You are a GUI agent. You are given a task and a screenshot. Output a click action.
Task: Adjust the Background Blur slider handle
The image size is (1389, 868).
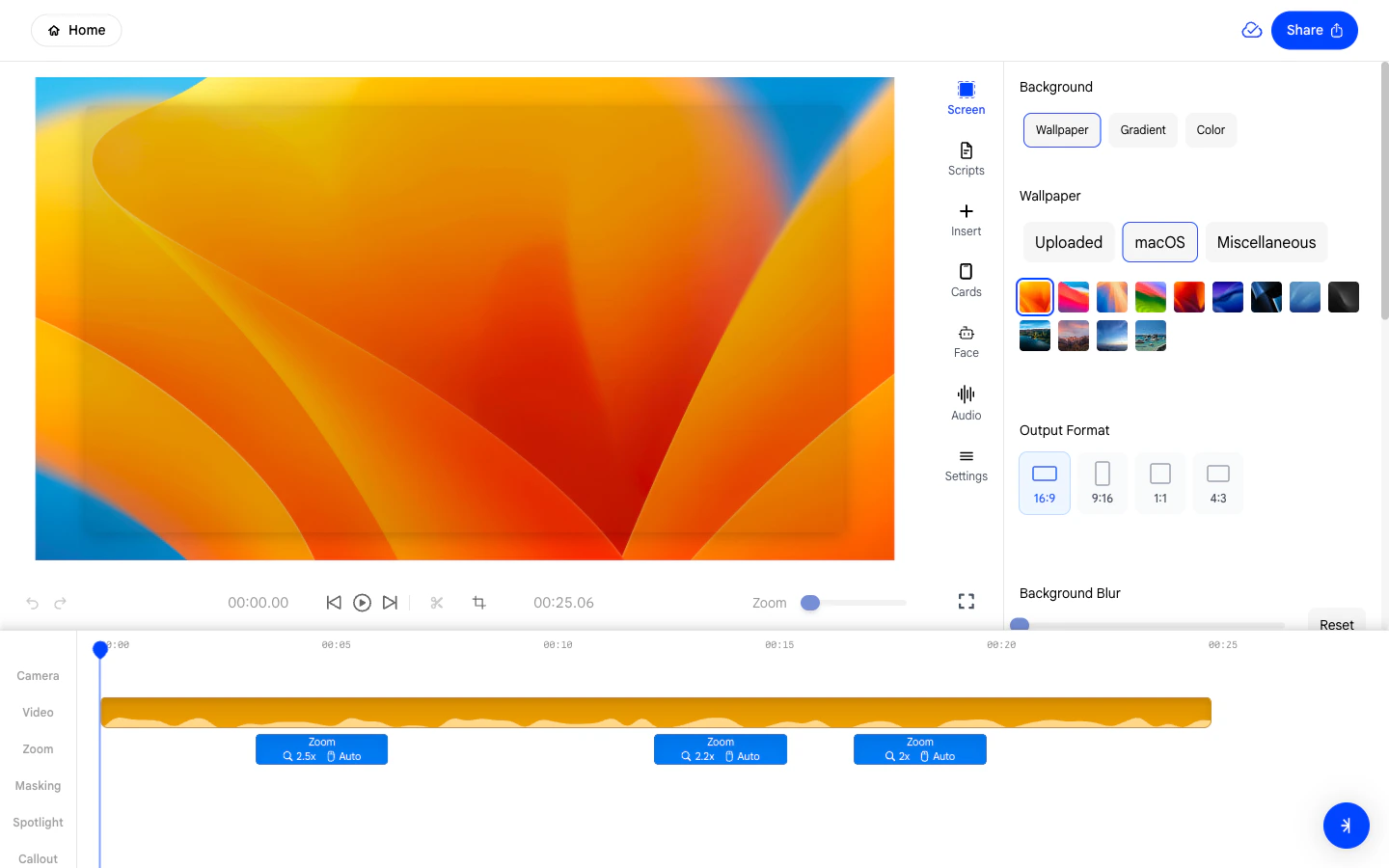click(1020, 625)
